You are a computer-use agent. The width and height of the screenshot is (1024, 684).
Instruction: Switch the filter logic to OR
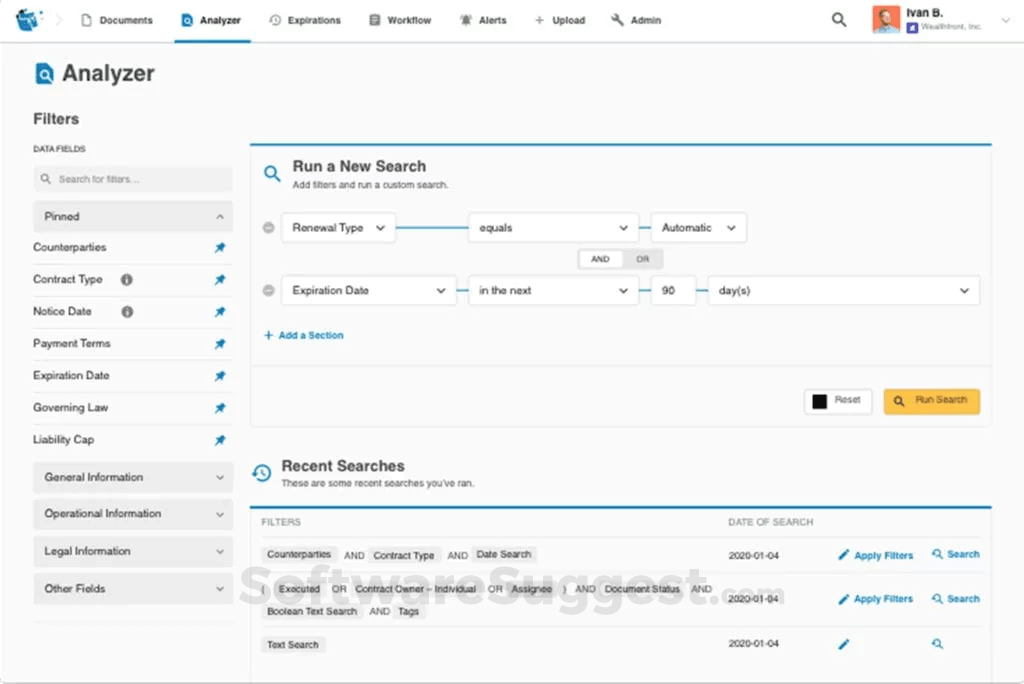[x=643, y=258]
